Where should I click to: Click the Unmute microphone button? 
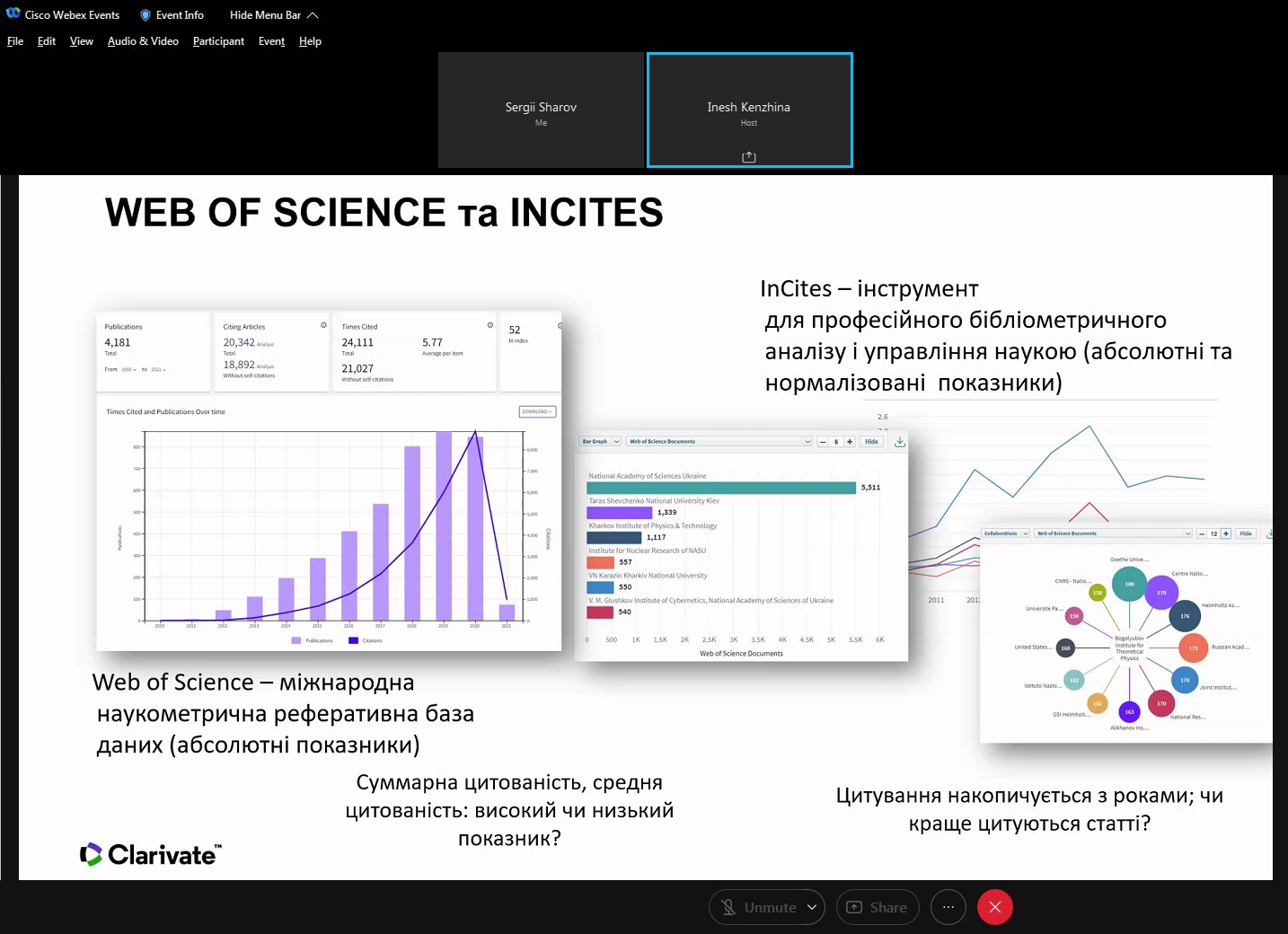[x=759, y=907]
